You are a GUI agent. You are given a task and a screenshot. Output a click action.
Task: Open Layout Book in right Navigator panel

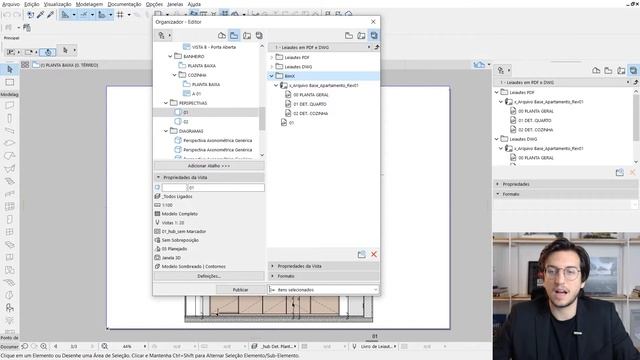tap(621, 71)
